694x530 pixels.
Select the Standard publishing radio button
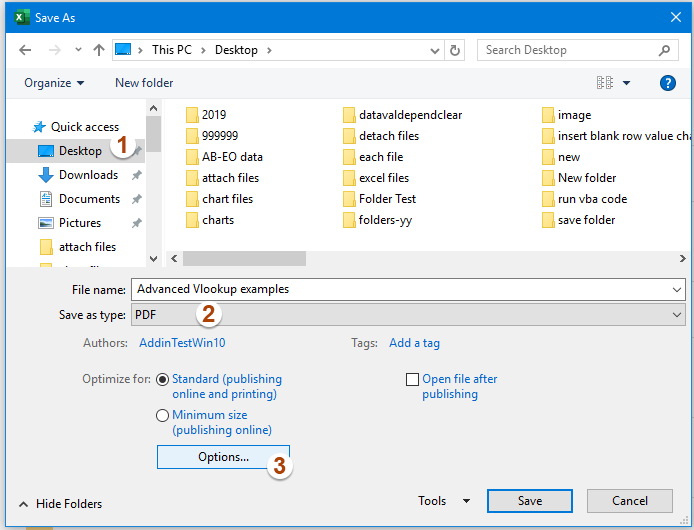coord(163,379)
